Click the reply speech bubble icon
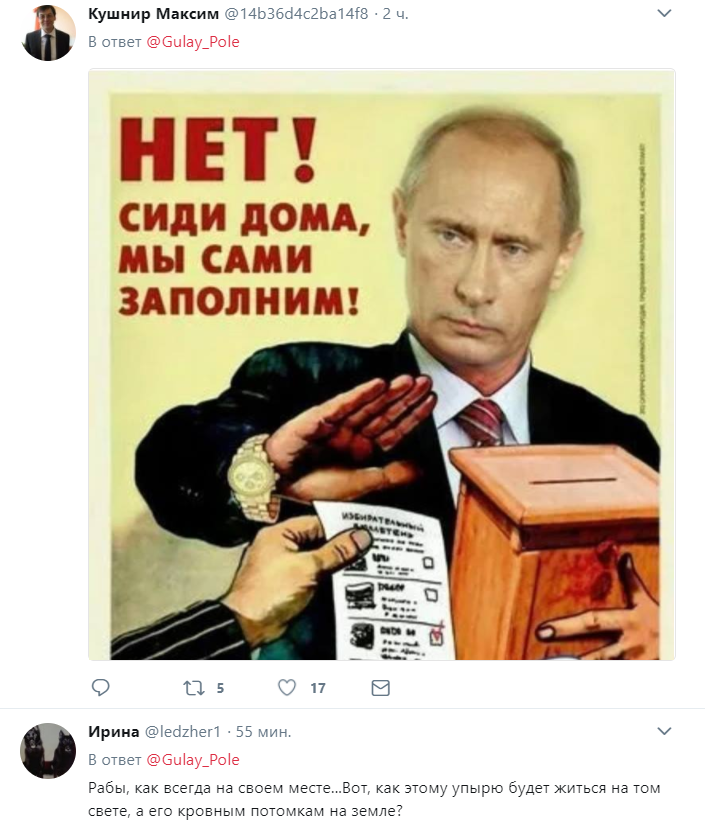Viewport: 705px width, 835px height. 100,687
